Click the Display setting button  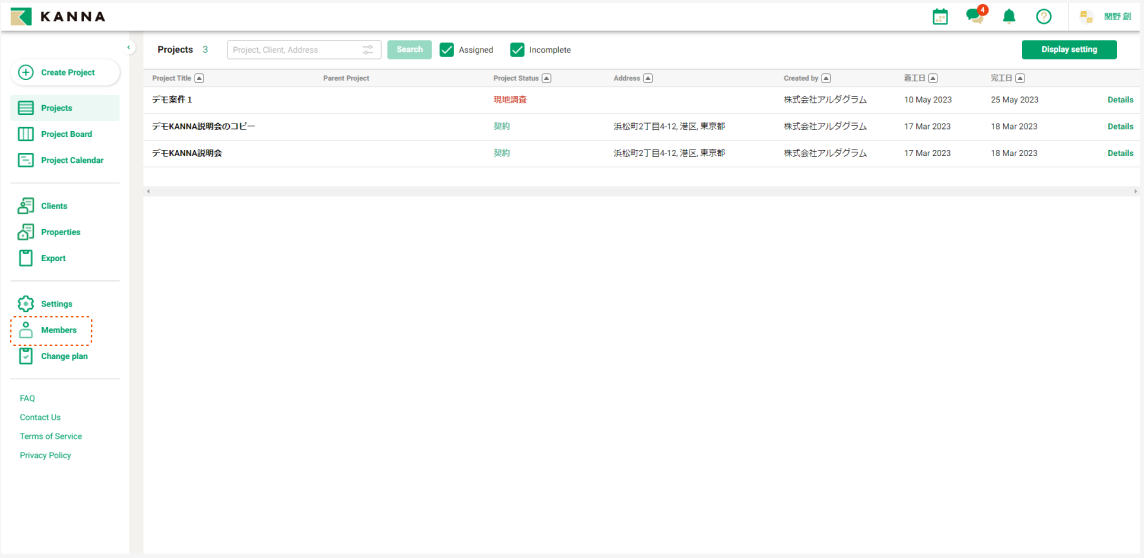point(1069,50)
